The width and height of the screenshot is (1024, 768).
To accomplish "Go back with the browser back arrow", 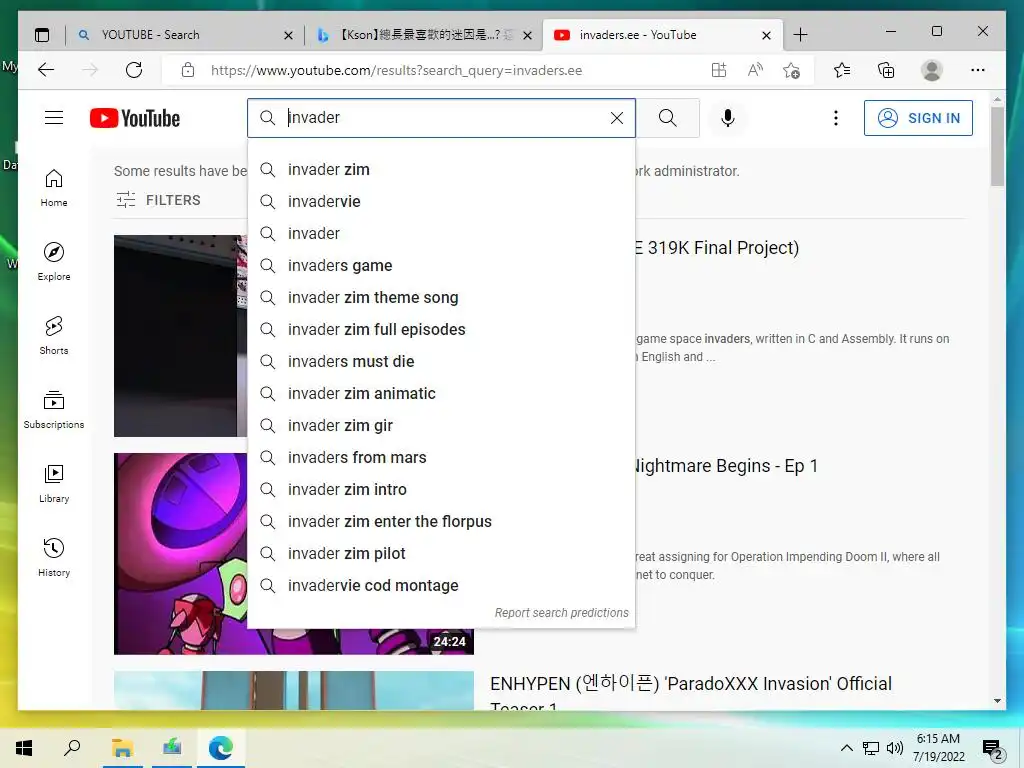I will coord(46,70).
